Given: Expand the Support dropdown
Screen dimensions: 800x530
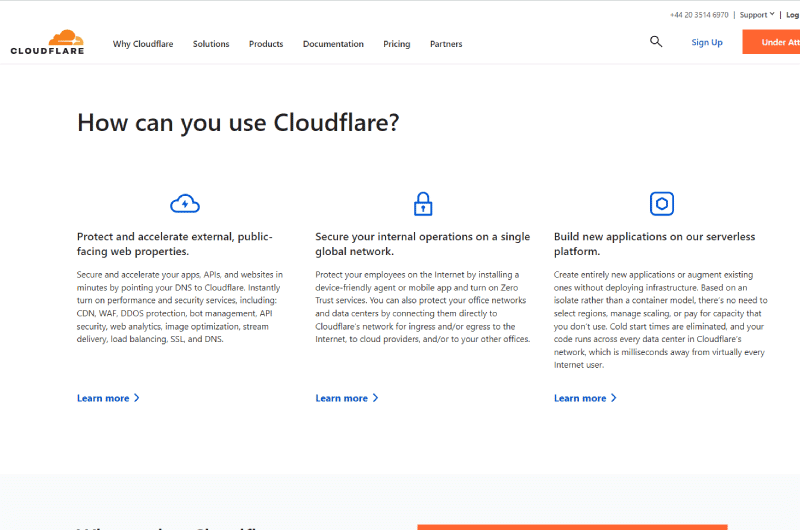Looking at the screenshot, I should tap(757, 15).
